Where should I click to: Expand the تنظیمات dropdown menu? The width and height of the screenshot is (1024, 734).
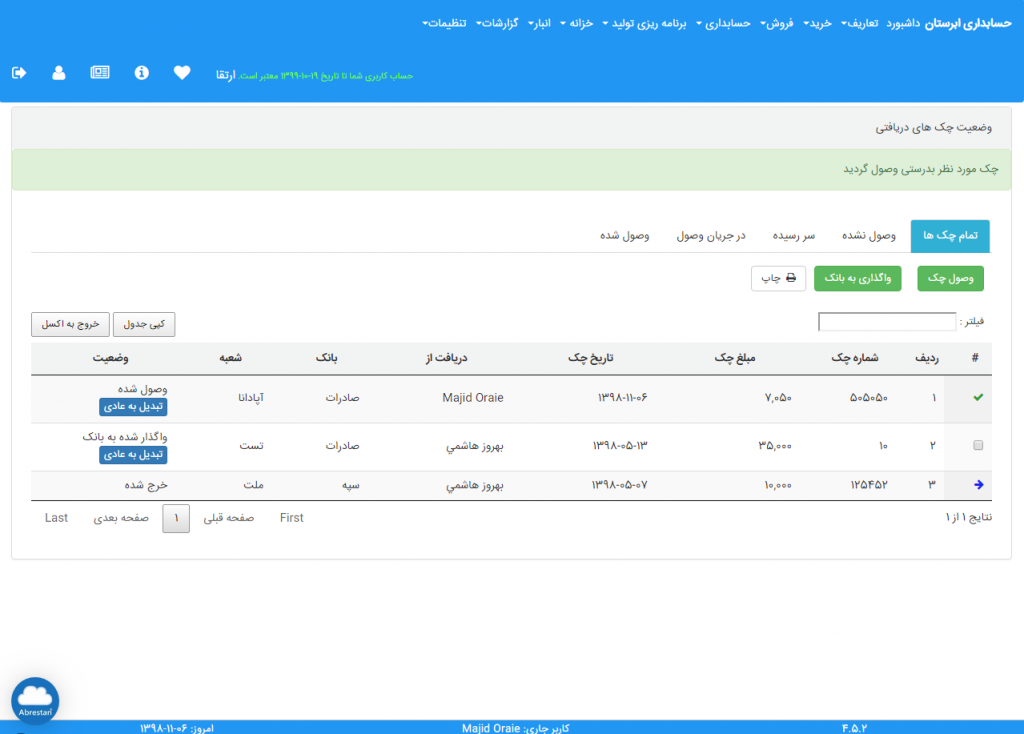[x=444, y=24]
